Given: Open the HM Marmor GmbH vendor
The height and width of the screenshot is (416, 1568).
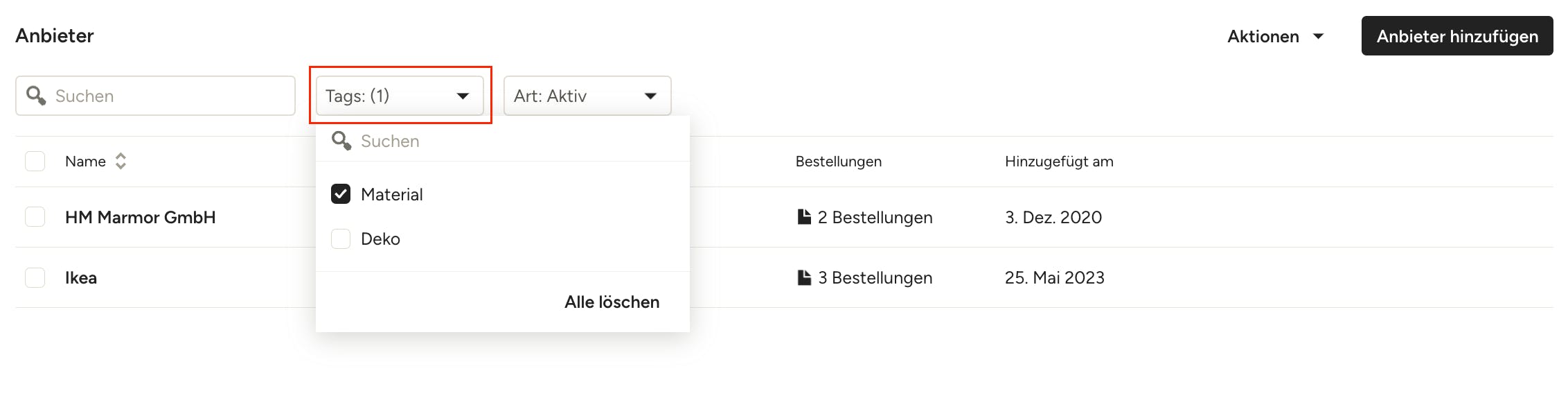Looking at the screenshot, I should pos(141,217).
